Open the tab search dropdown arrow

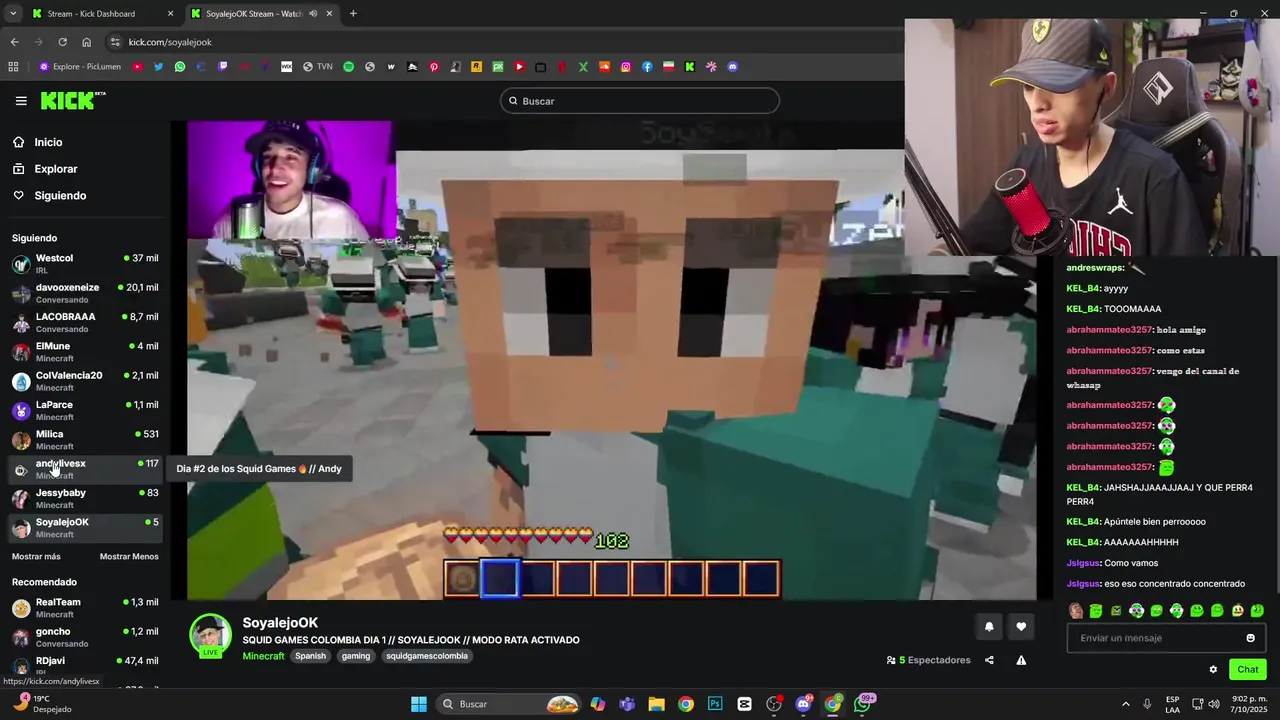(12, 14)
